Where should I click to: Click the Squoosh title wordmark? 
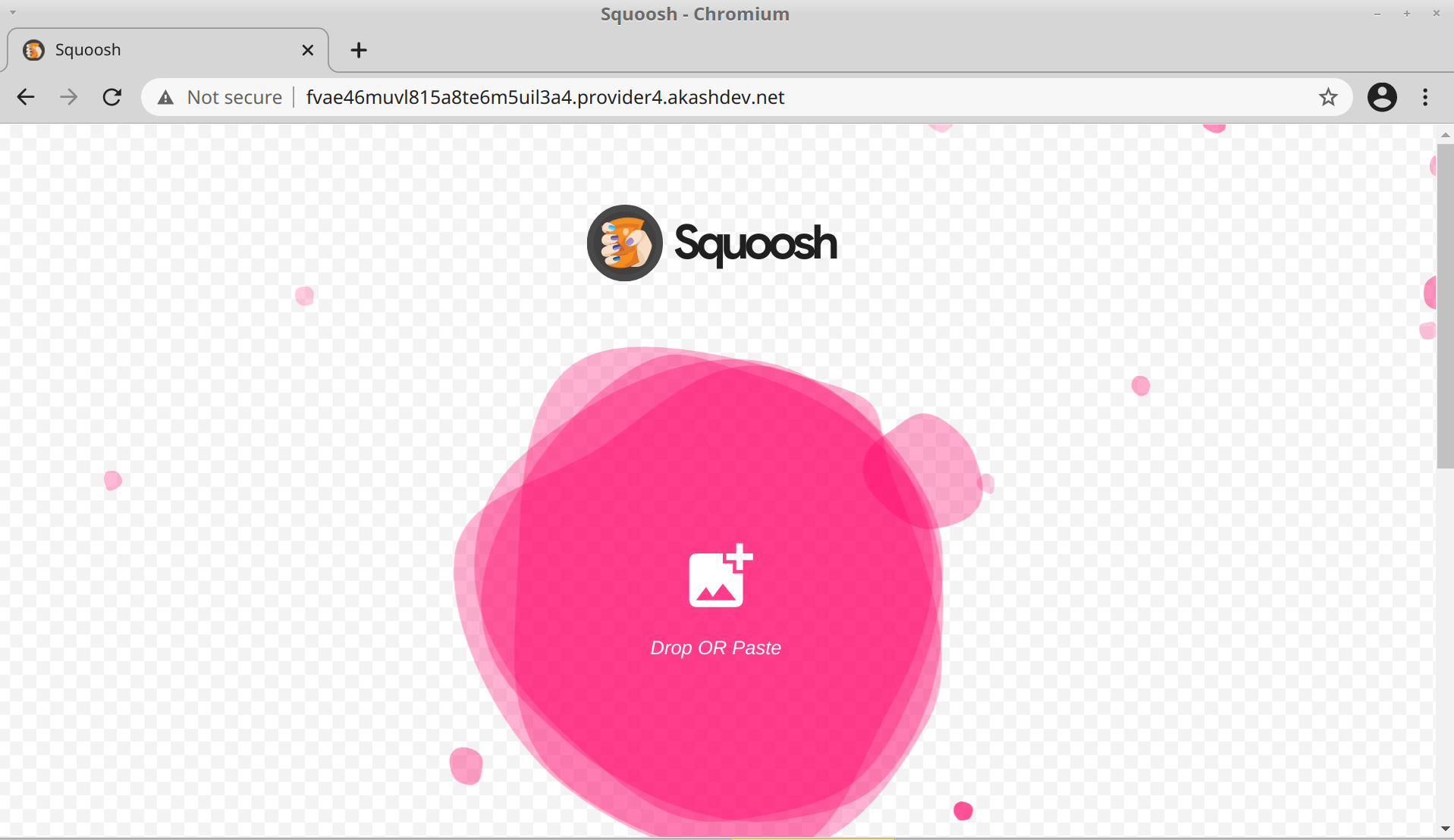pyautogui.click(x=755, y=244)
